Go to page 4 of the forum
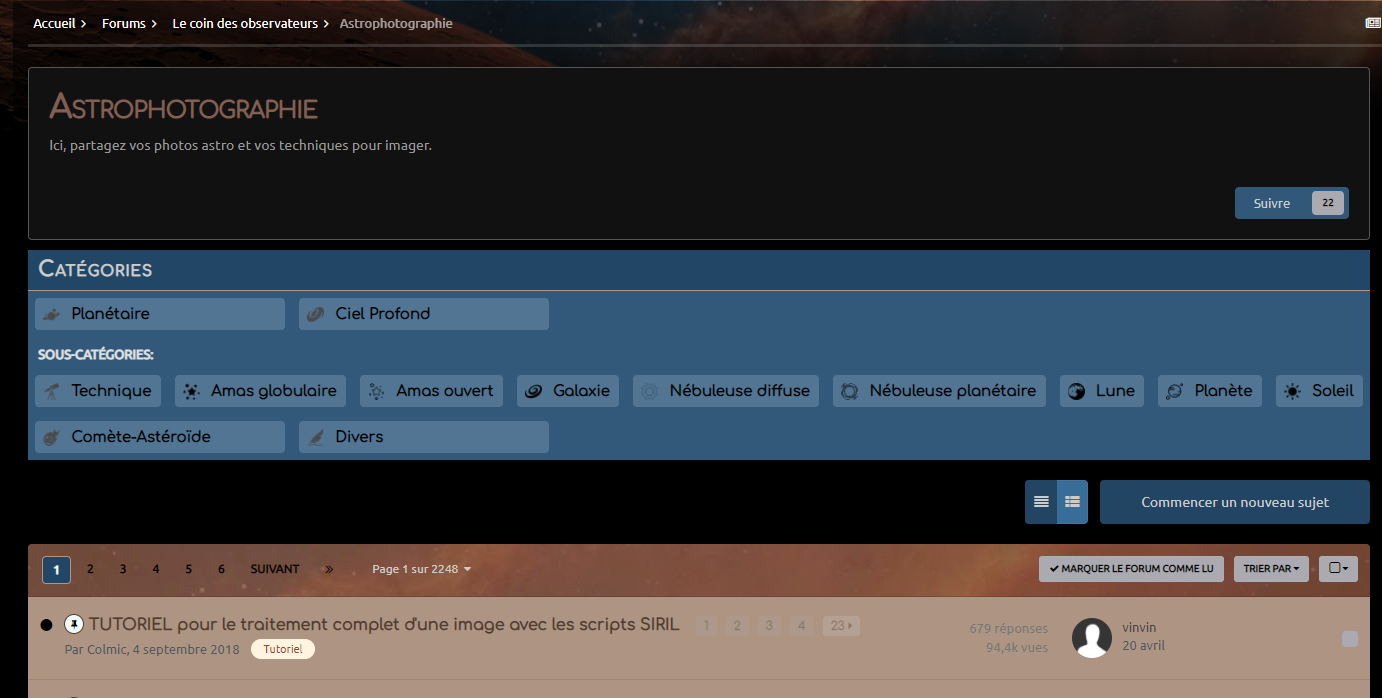This screenshot has height=698, width=1382. [156, 569]
